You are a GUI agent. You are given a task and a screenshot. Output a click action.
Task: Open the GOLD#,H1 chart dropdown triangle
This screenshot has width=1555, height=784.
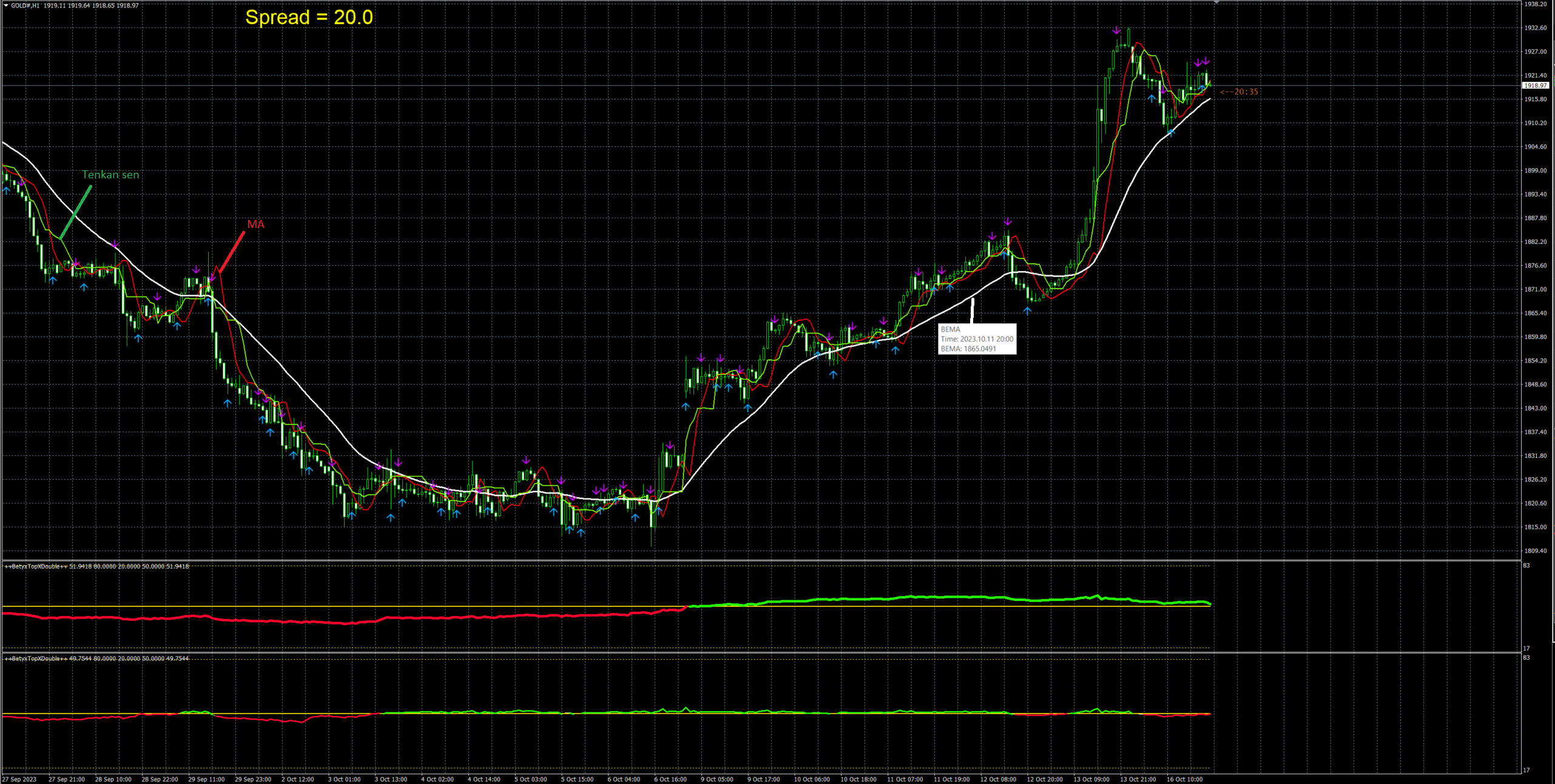coord(6,5)
